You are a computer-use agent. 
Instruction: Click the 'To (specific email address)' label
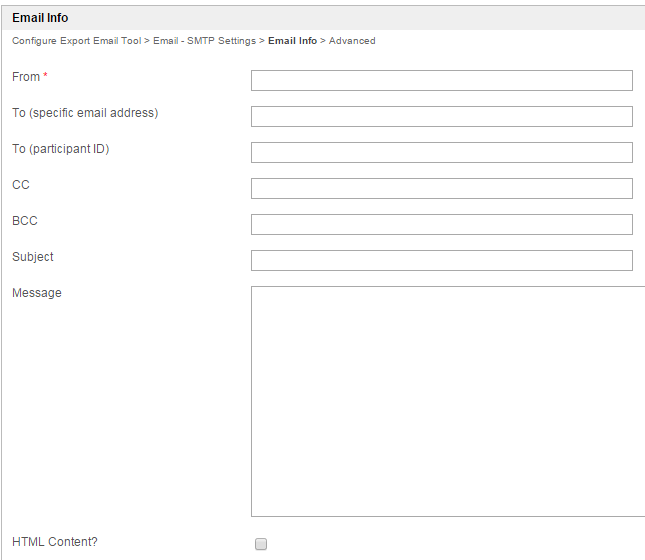click(85, 113)
